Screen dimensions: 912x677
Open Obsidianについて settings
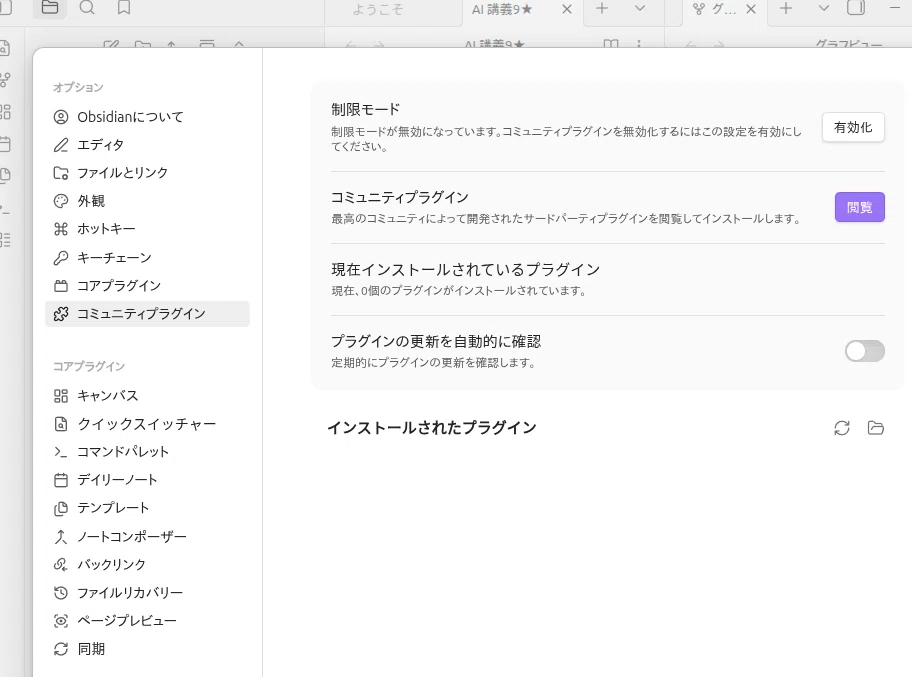(x=147, y=117)
